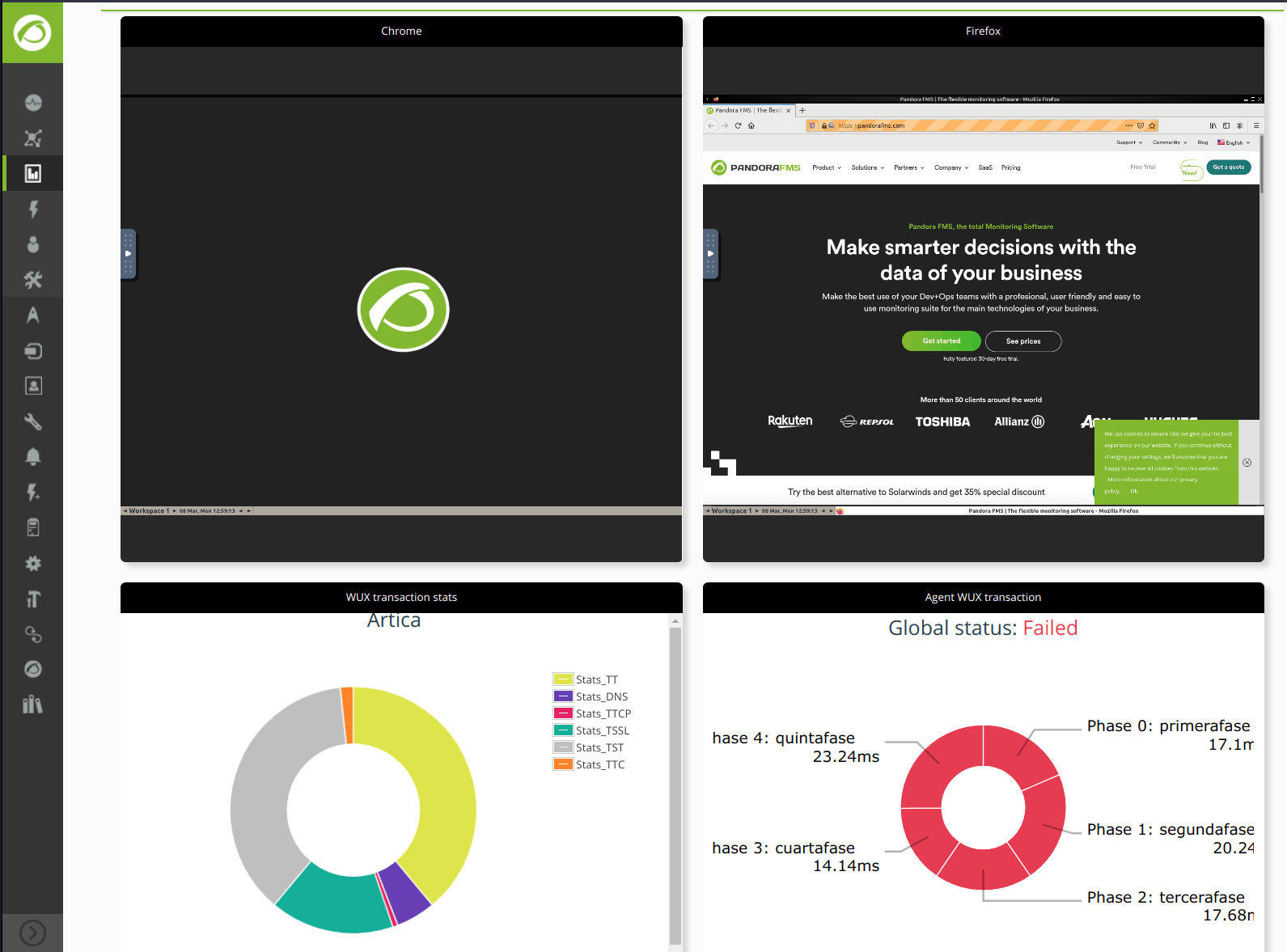
Task: Open the Module library books sidebar icon
Action: pos(33,705)
